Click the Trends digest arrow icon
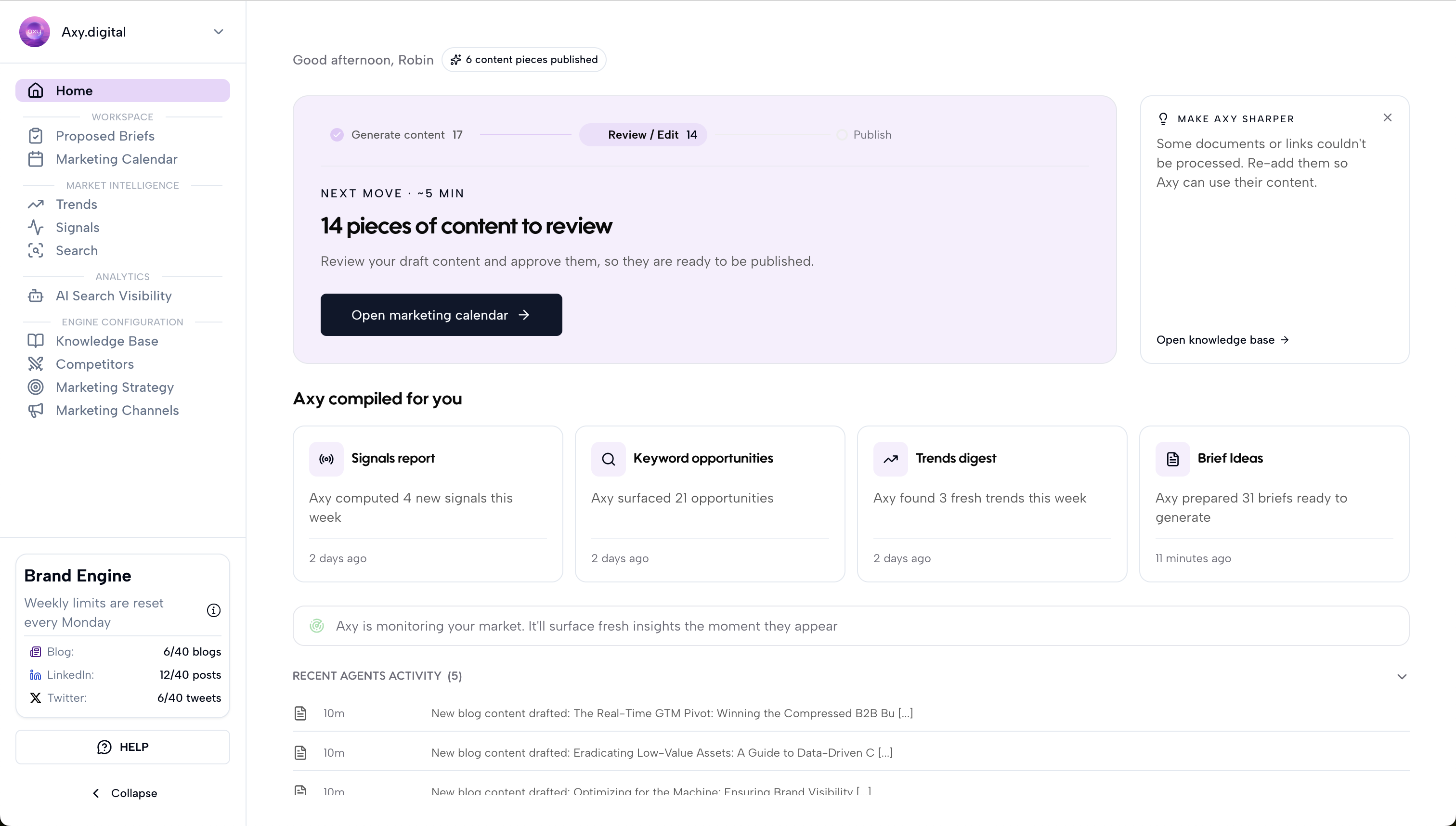 [890, 459]
